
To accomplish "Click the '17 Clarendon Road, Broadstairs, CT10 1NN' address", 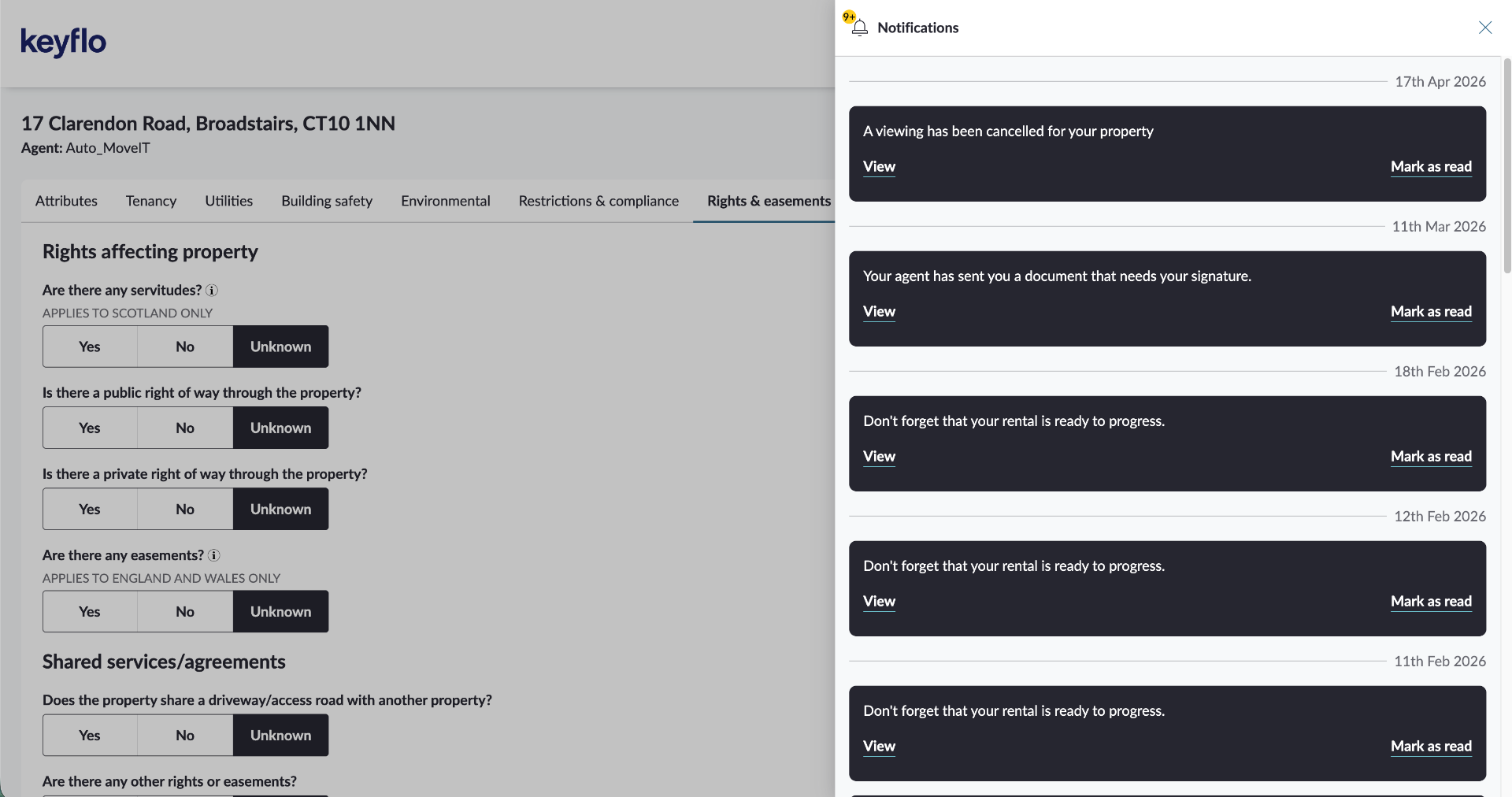I will coord(208,124).
